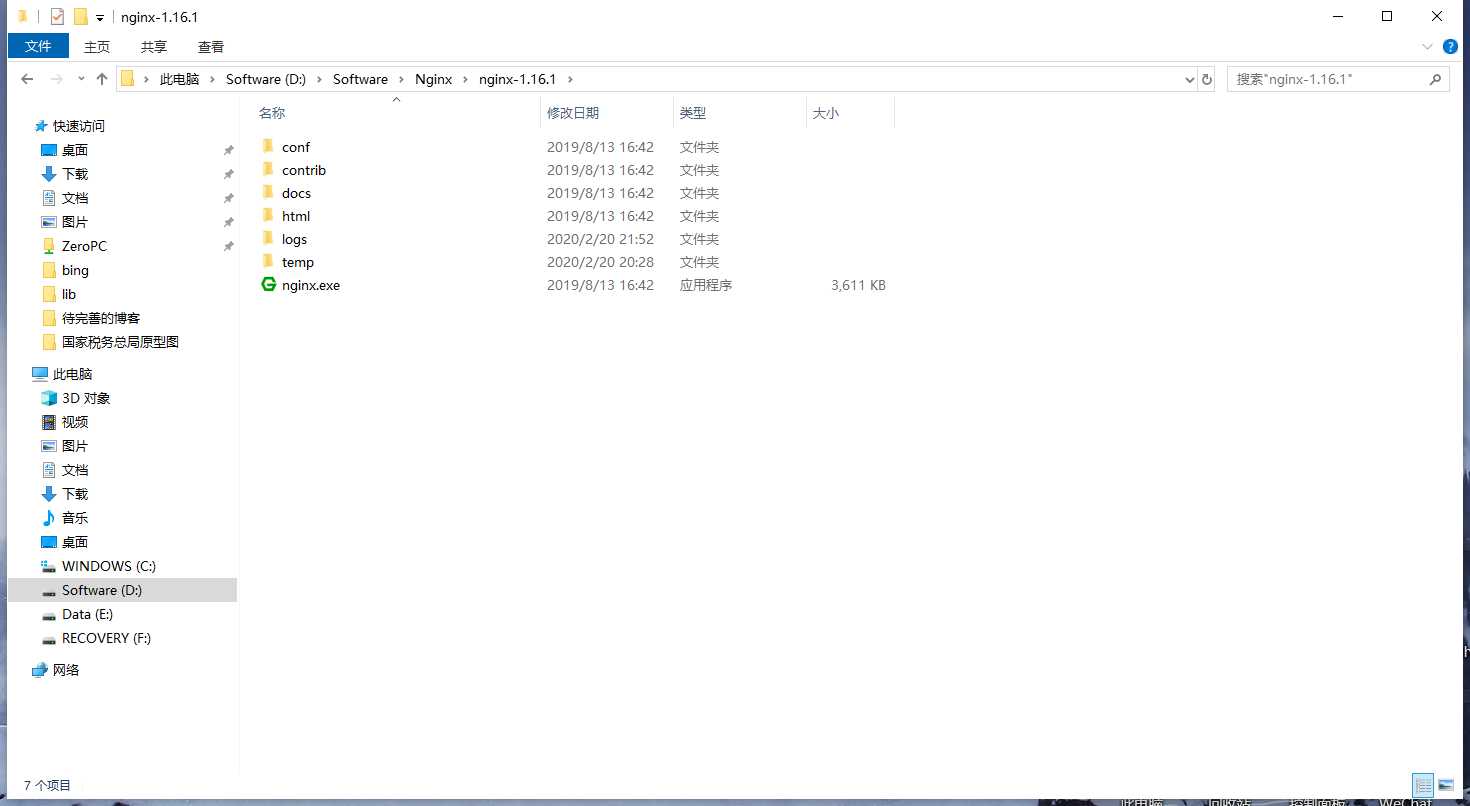Click the search magnifier icon

click(1435, 79)
